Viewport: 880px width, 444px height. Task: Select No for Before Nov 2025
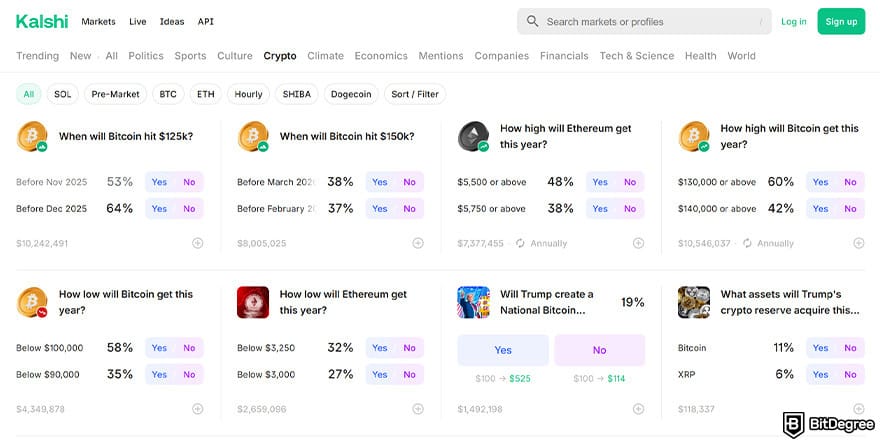(x=189, y=182)
